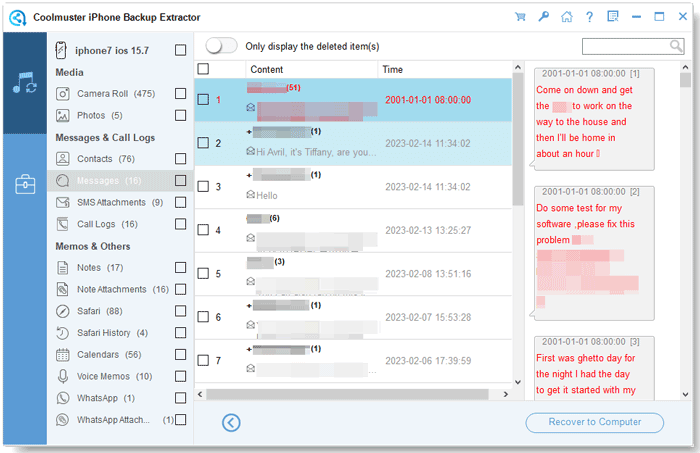This screenshot has height=453, width=700.
Task: Click the Calendars grid icon
Action: (x=63, y=355)
